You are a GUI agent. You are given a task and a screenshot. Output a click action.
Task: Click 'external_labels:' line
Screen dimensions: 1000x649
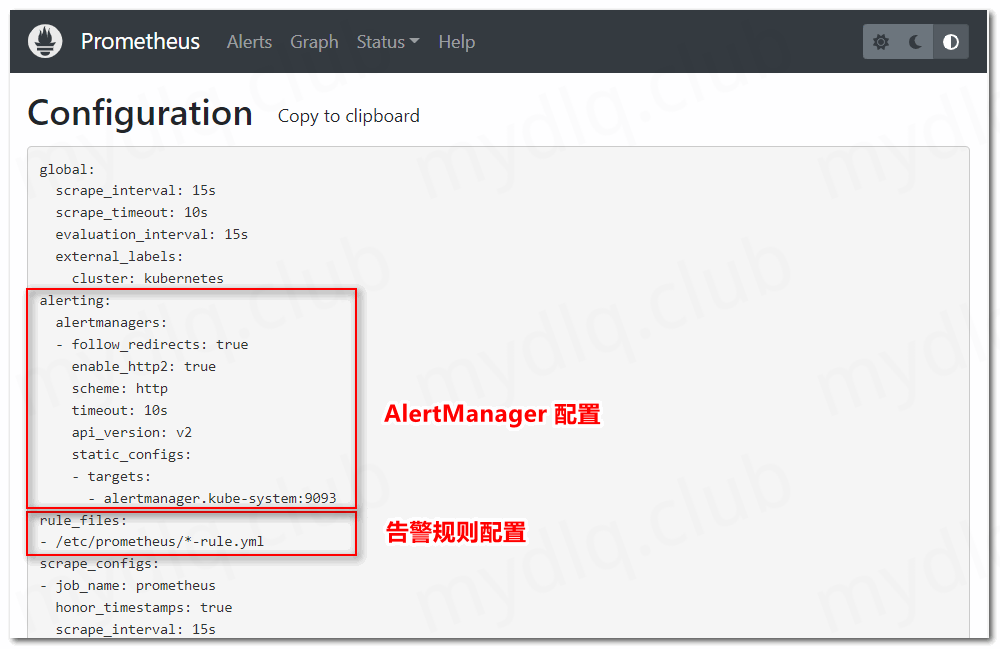click(119, 256)
